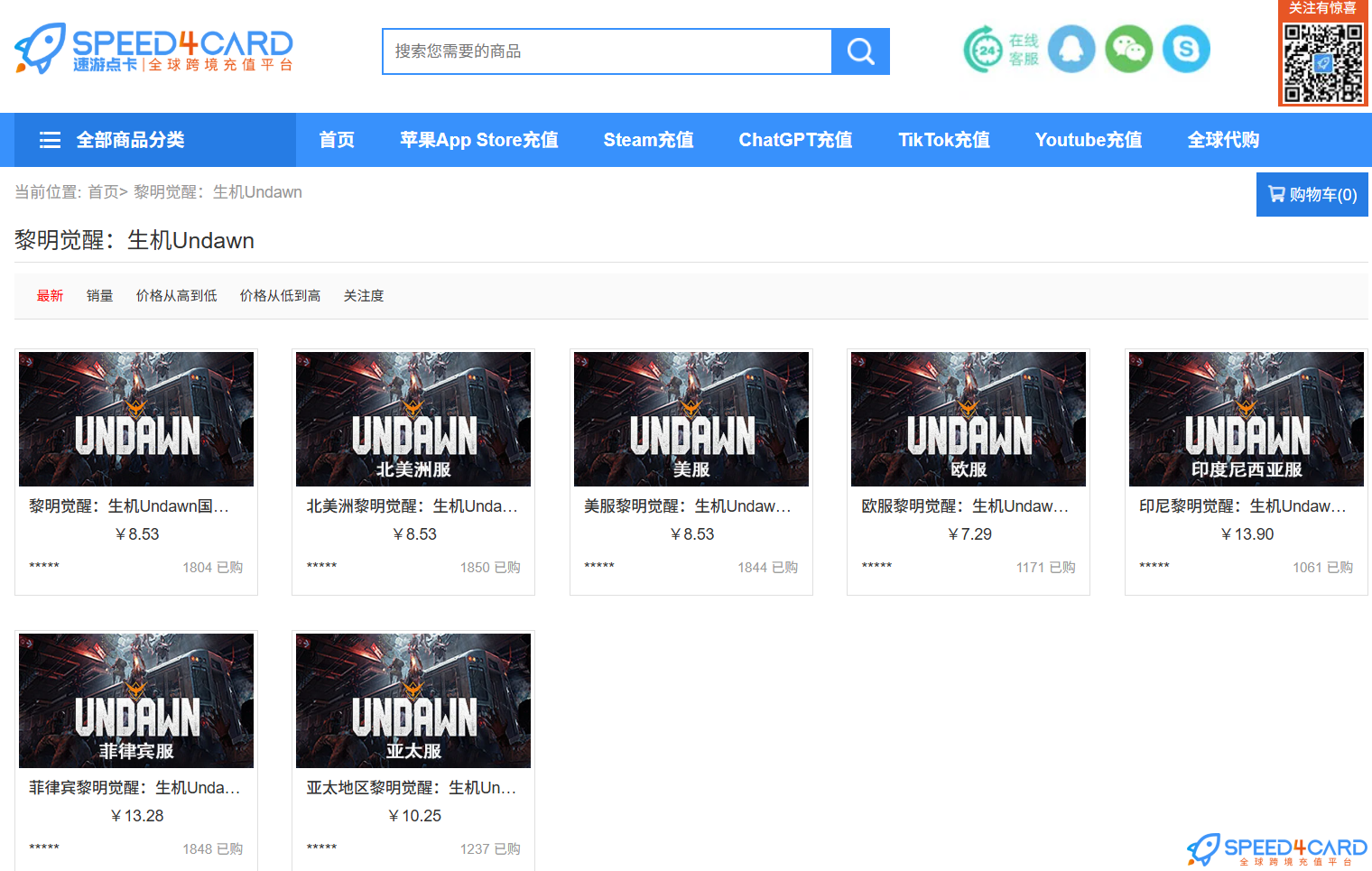Click the title 印尼黎明觉醒：生机Undaw…
This screenshot has width=1372, height=871.
coord(1243,506)
